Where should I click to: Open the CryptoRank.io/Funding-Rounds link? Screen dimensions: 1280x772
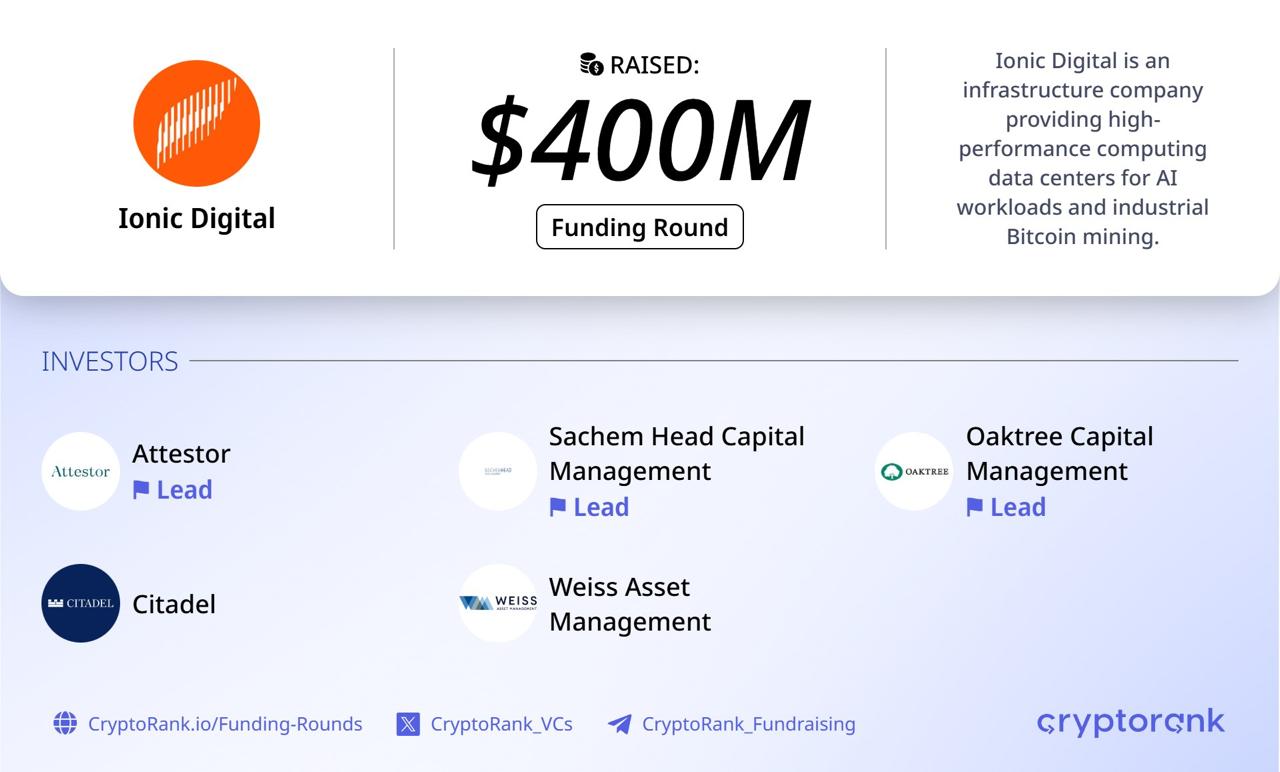point(225,723)
